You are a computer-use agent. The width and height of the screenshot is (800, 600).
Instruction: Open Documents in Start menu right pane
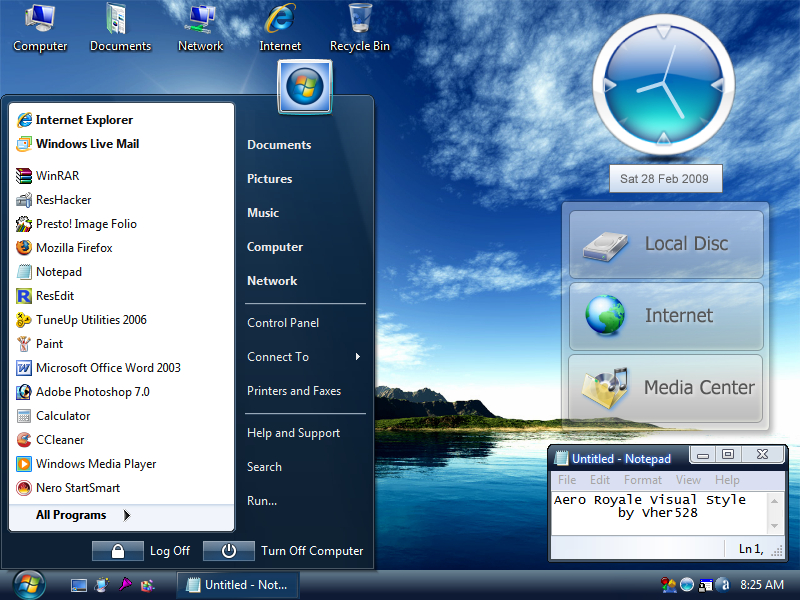279,145
